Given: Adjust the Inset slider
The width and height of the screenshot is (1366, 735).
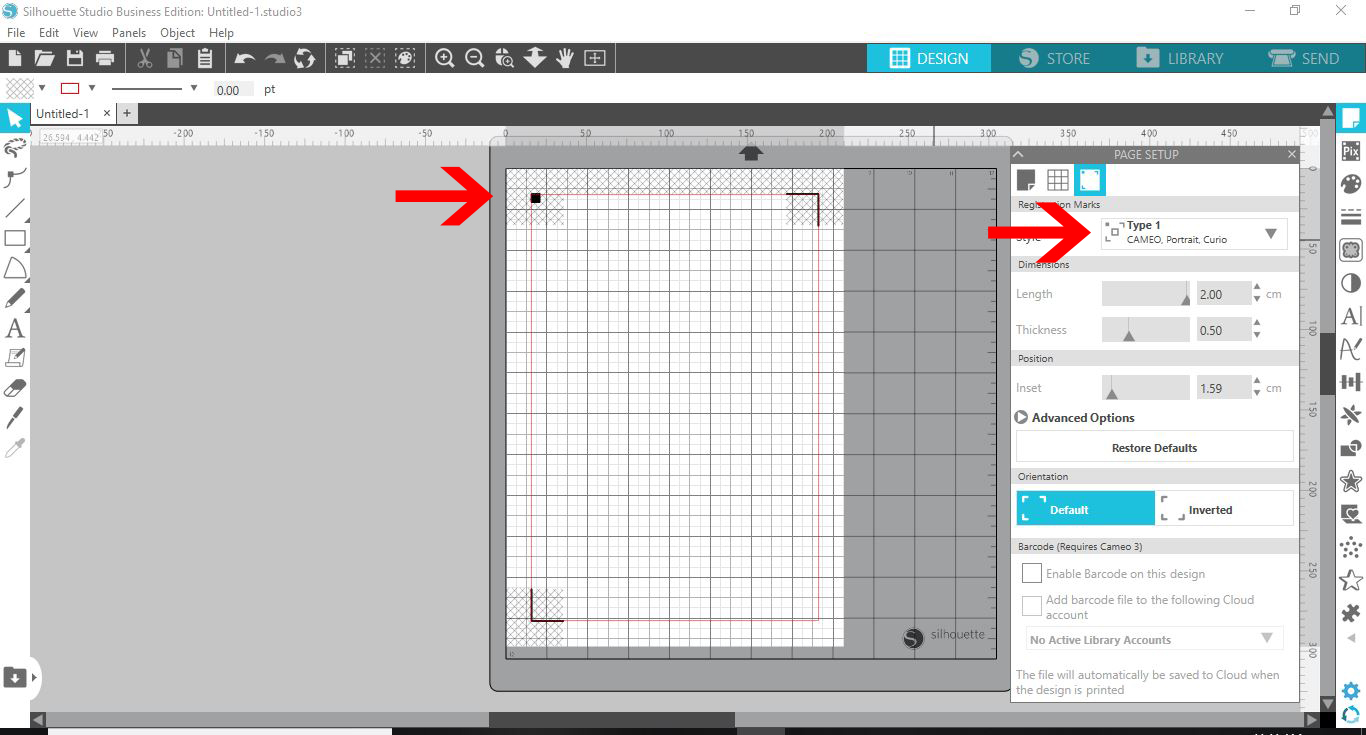Looking at the screenshot, I should pos(1146,387).
